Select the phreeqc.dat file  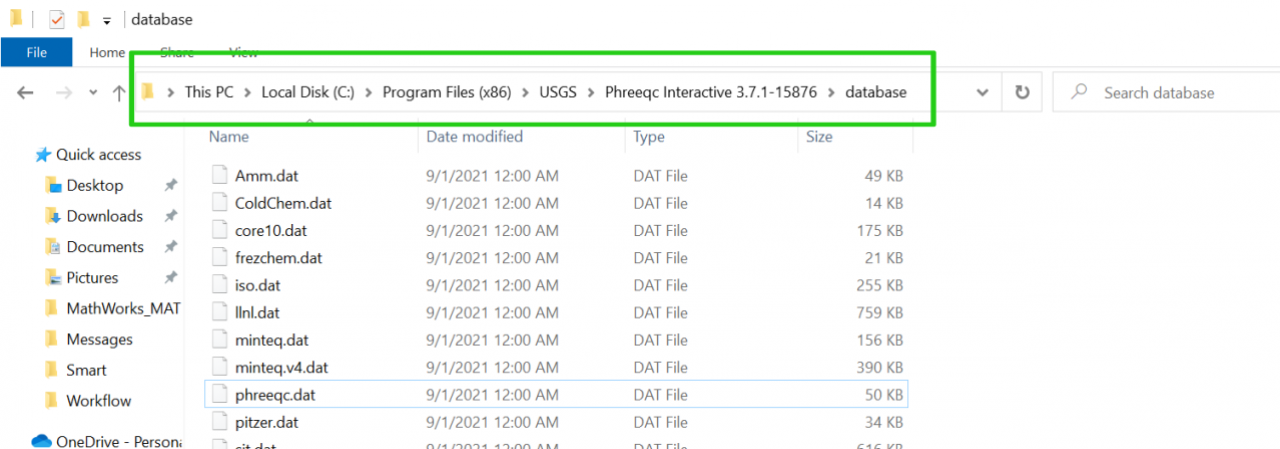[275, 395]
